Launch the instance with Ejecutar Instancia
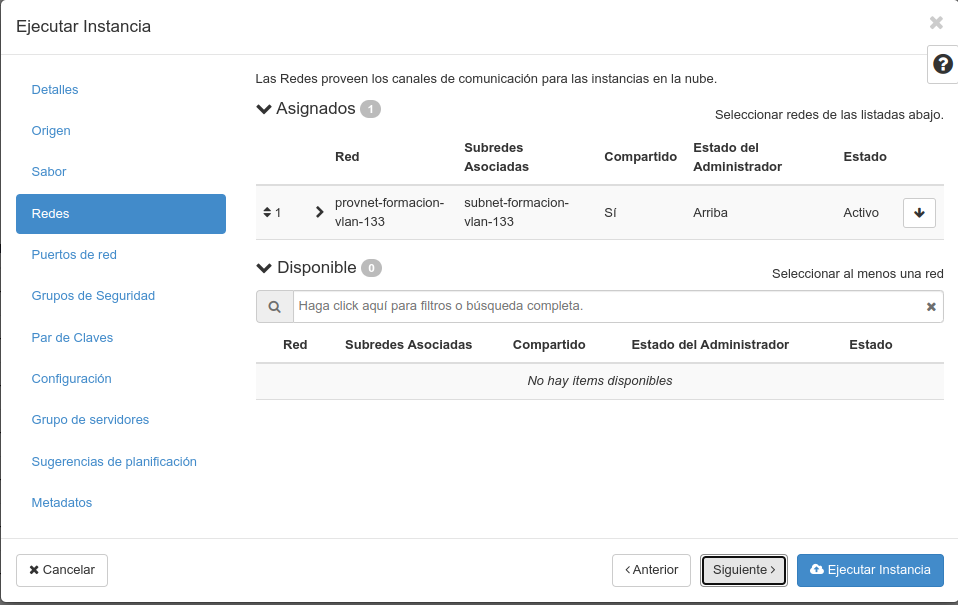Image resolution: width=958 pixels, height=605 pixels. pyautogui.click(x=870, y=570)
